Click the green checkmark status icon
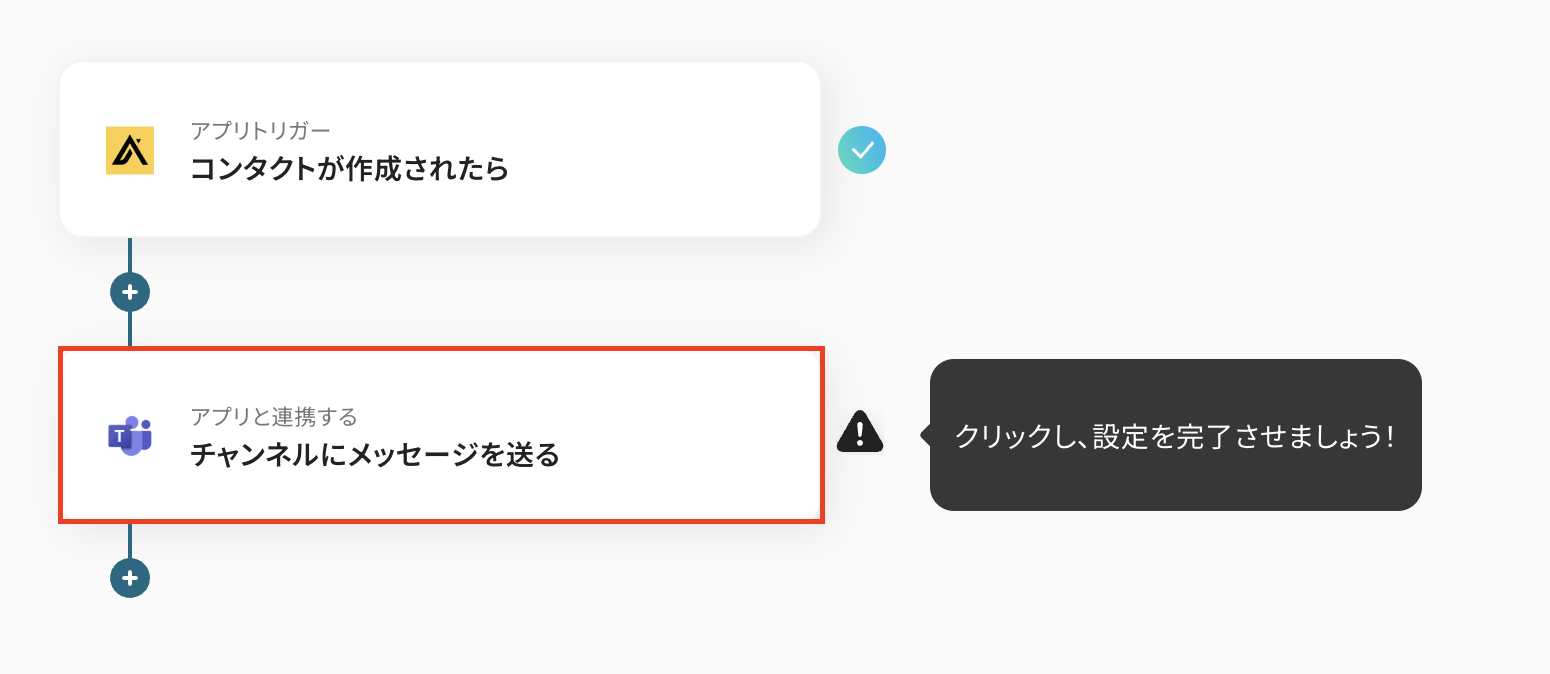The width and height of the screenshot is (1550, 674). pyautogui.click(x=862, y=150)
